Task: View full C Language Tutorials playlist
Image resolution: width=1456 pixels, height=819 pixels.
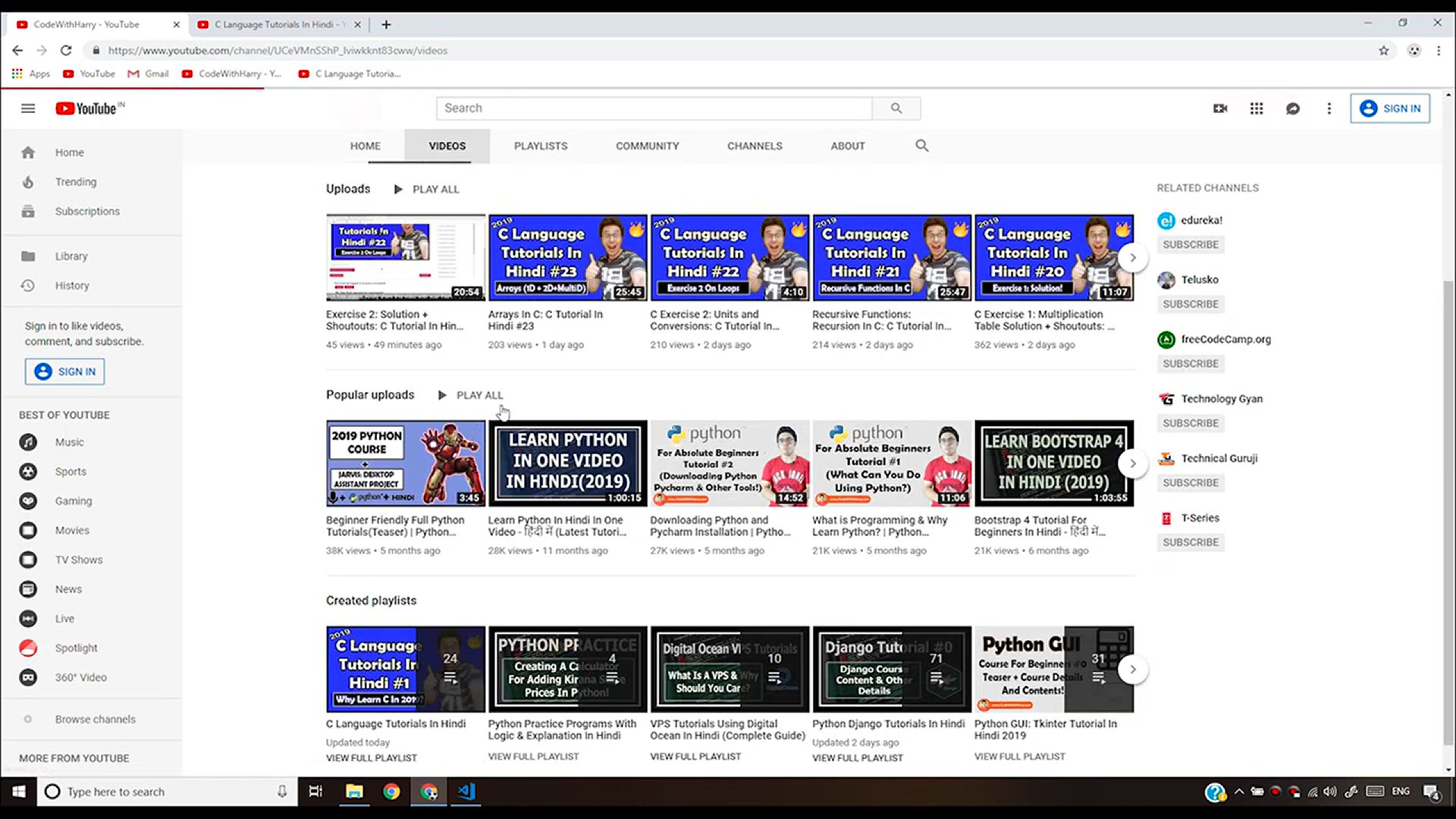Action: [x=372, y=758]
